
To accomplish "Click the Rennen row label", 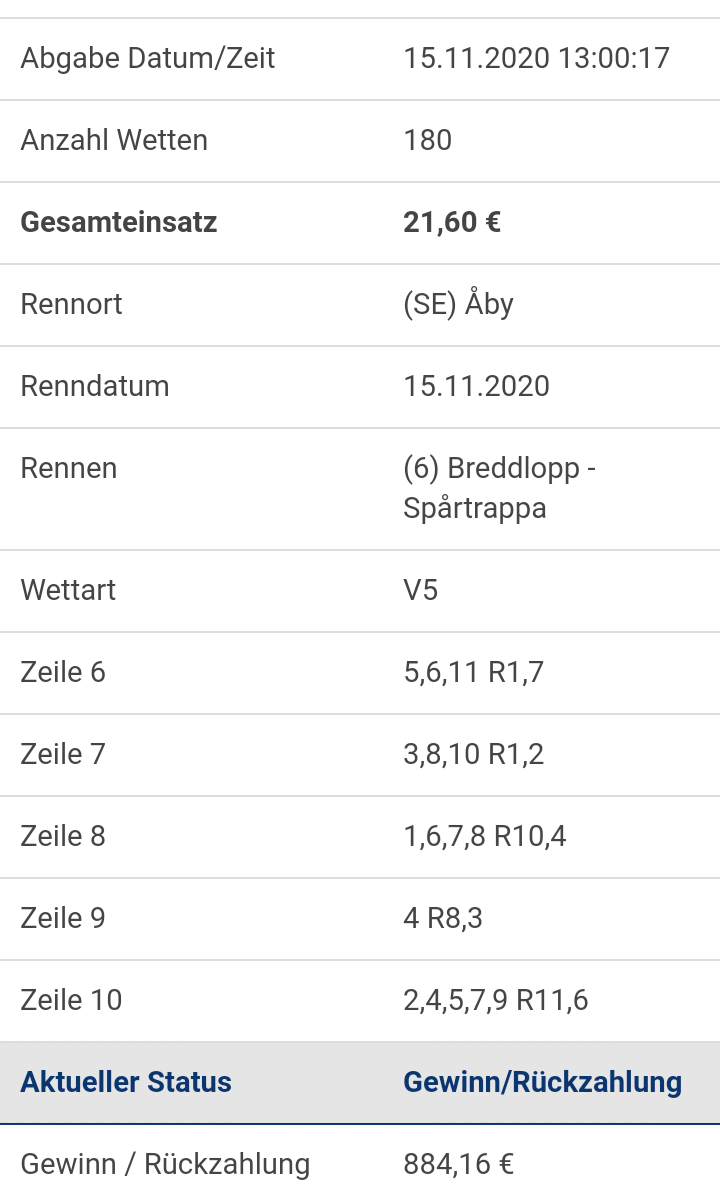I will [69, 468].
